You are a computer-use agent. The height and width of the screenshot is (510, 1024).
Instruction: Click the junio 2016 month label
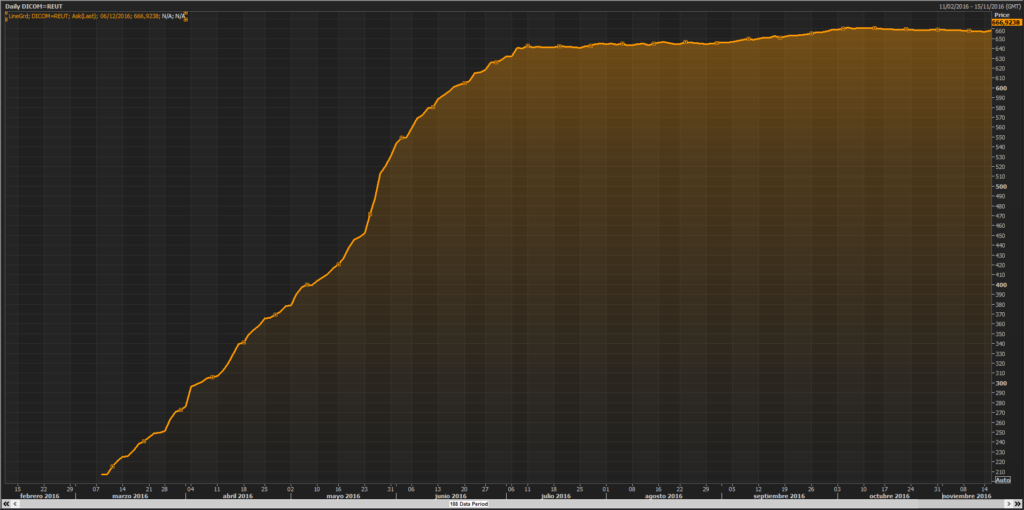point(451,496)
